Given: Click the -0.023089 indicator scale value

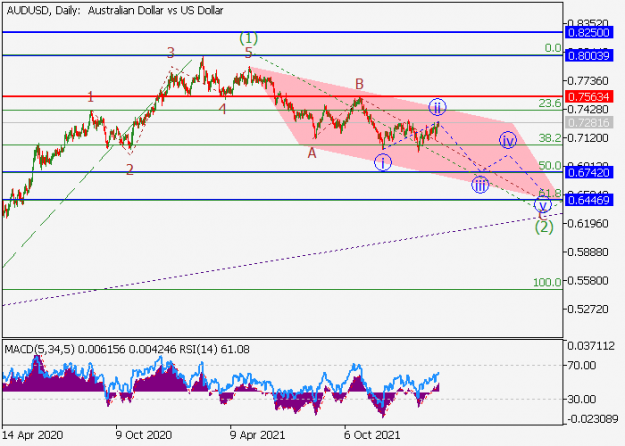Looking at the screenshot, I should 592,419.
